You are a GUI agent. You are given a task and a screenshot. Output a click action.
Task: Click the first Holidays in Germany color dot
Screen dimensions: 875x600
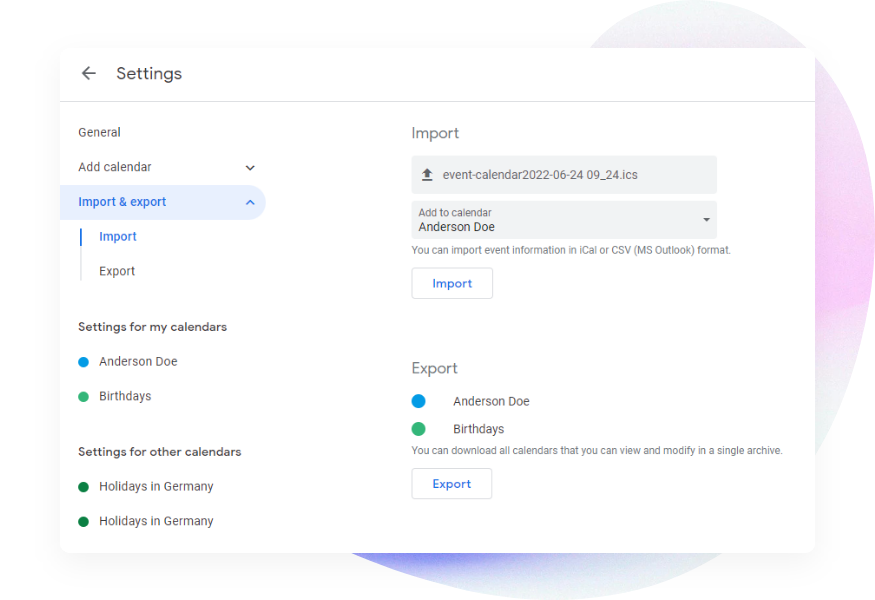(84, 487)
